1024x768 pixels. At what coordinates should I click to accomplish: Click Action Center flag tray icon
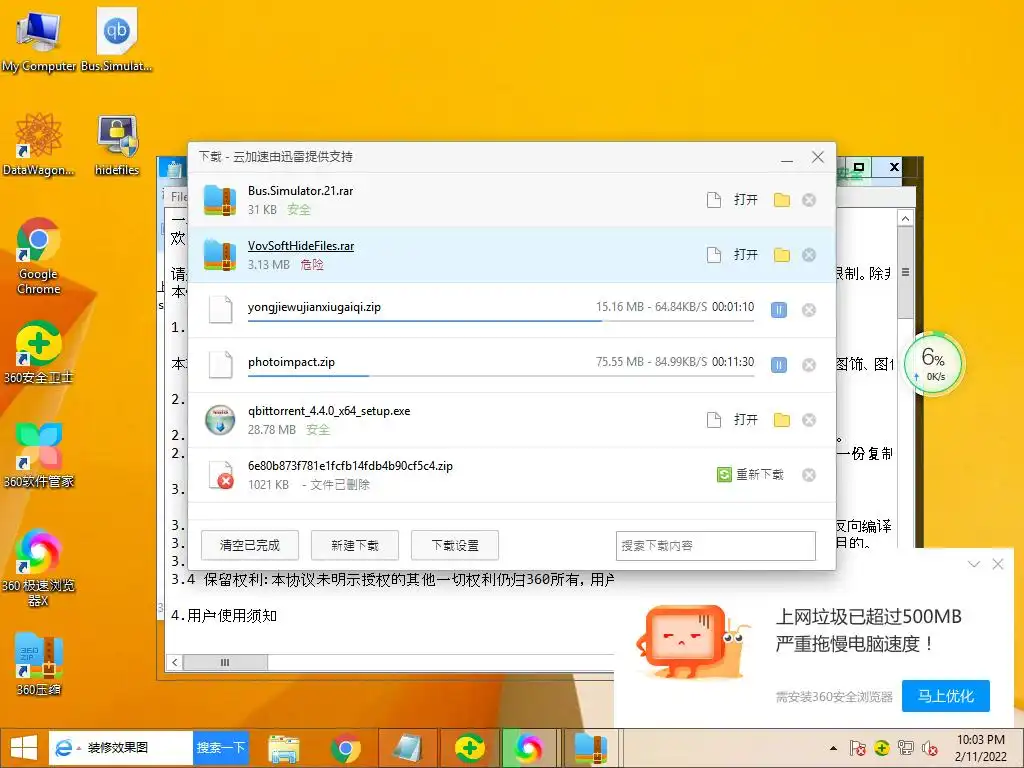(857, 748)
